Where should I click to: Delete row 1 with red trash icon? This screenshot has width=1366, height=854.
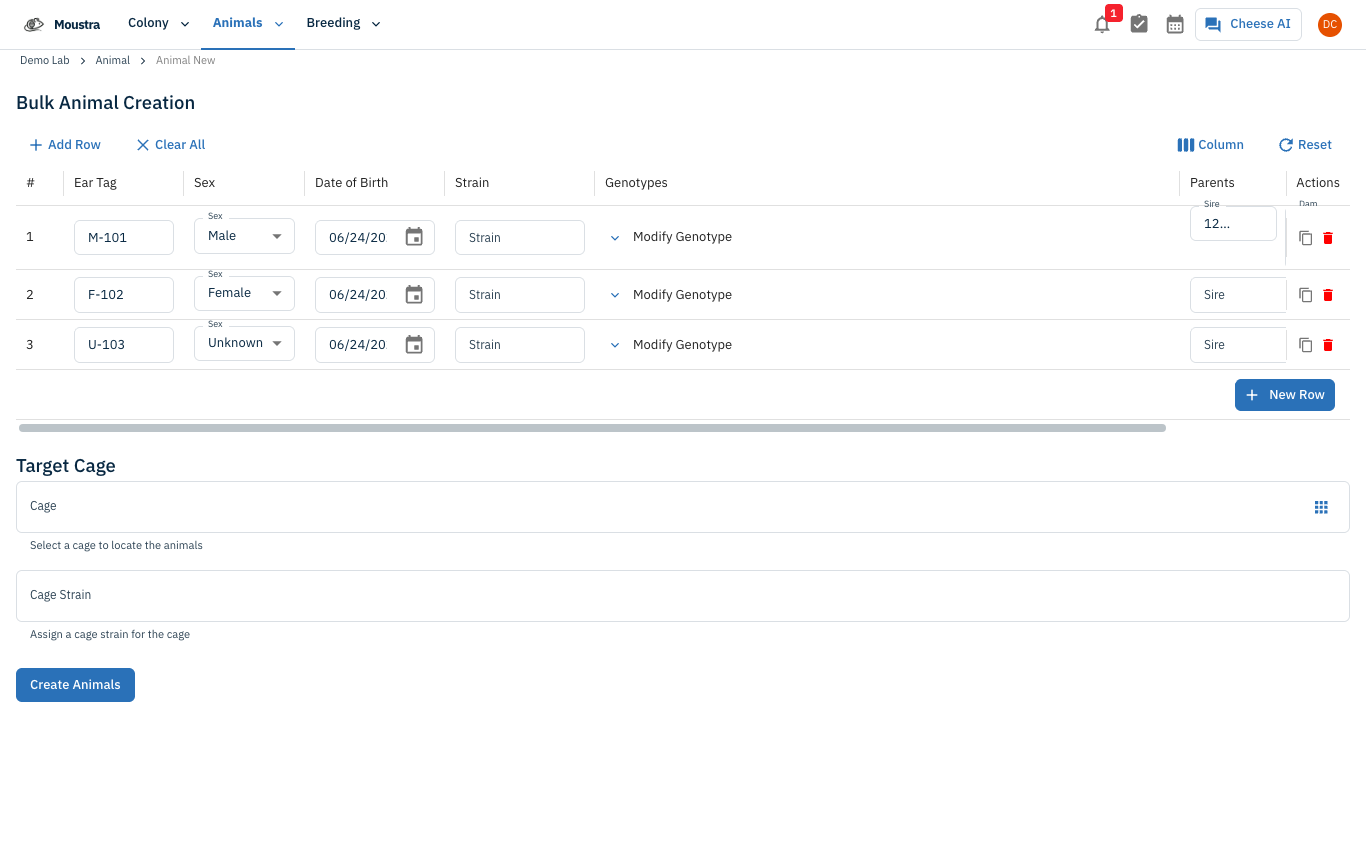point(1328,238)
